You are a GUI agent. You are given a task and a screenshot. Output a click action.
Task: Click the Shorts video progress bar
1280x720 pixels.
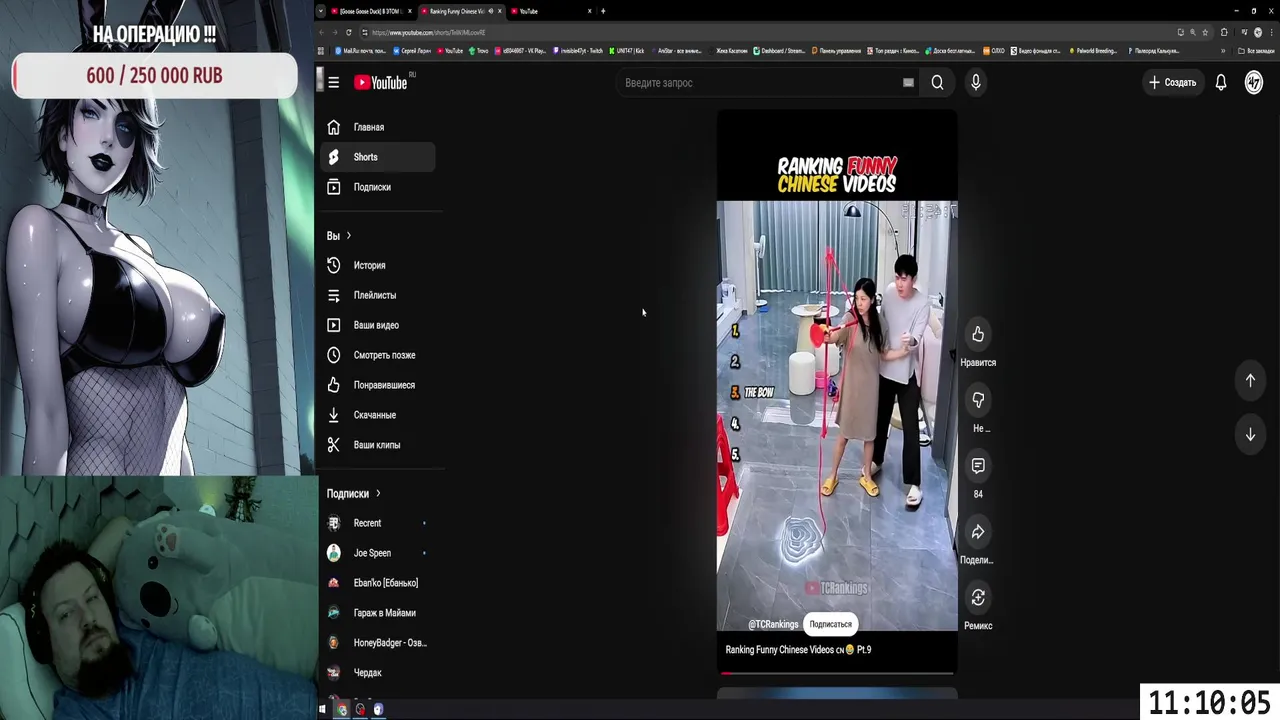[x=837, y=673]
